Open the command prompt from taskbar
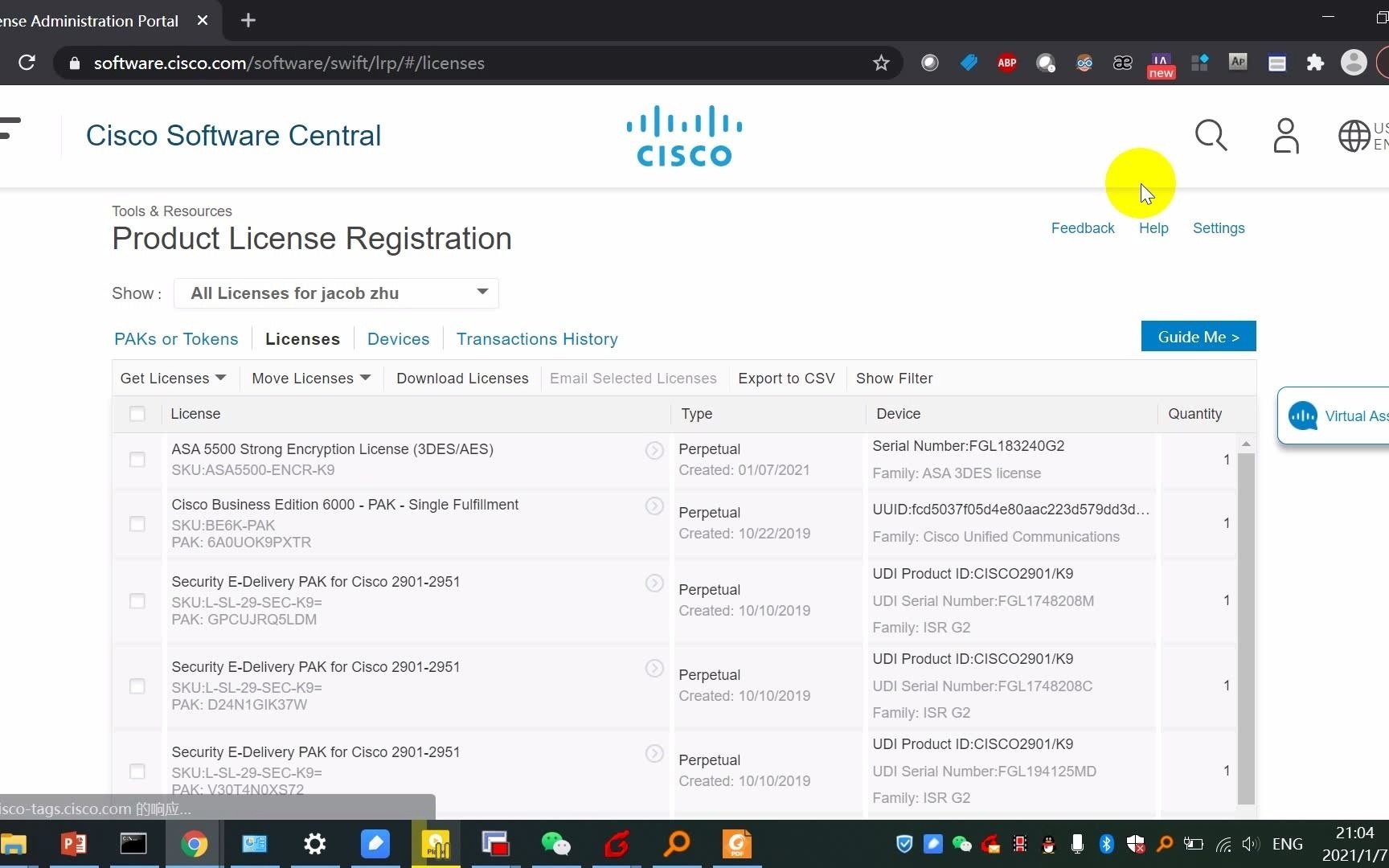1389x868 pixels. (x=133, y=844)
